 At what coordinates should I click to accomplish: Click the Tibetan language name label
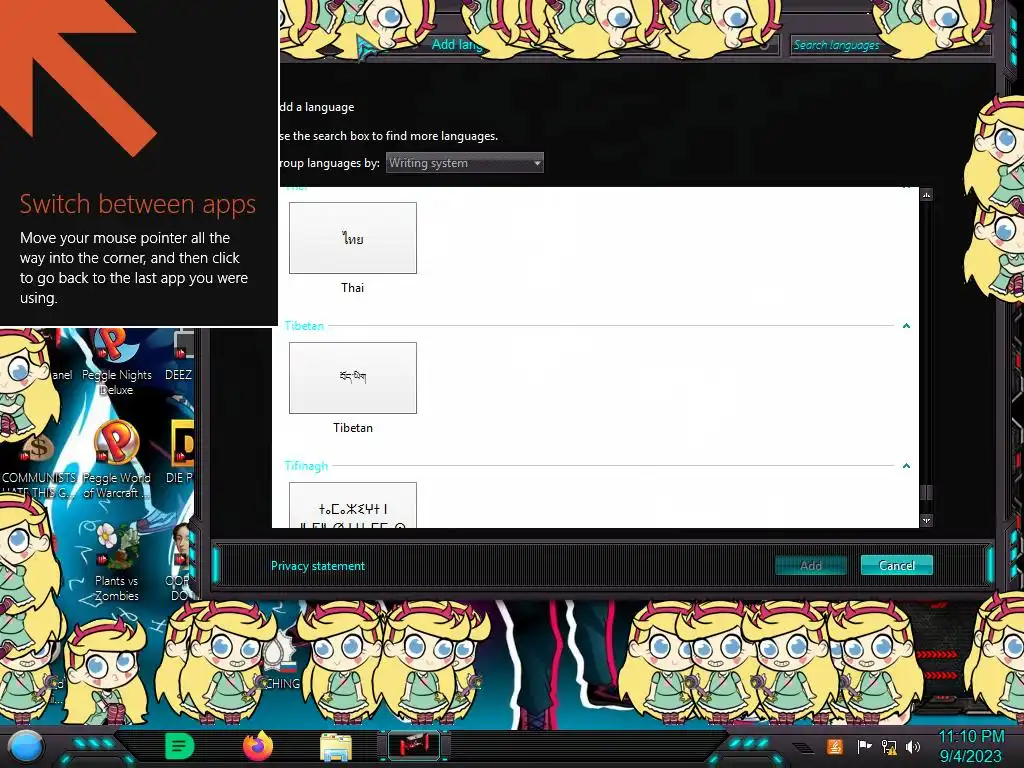pos(353,428)
